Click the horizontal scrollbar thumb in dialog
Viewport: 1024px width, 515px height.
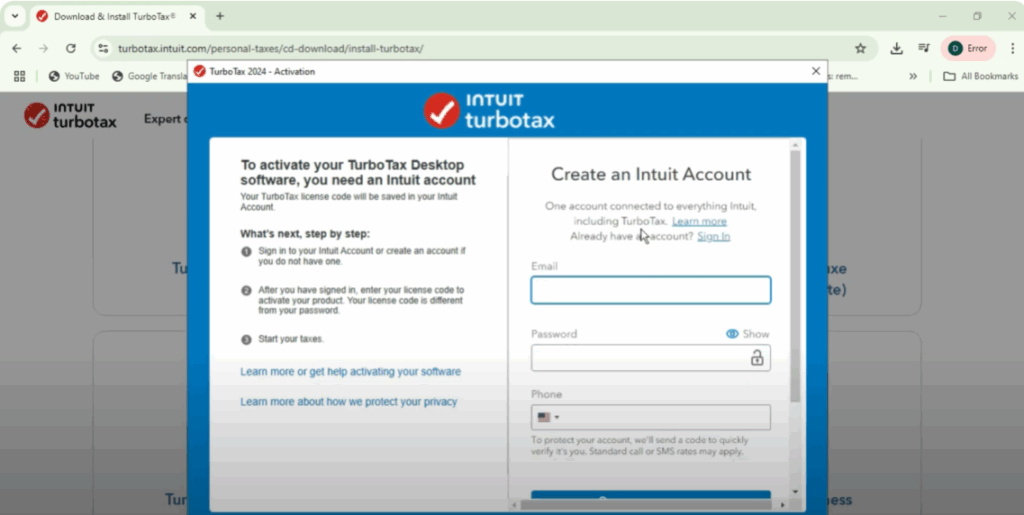645,505
